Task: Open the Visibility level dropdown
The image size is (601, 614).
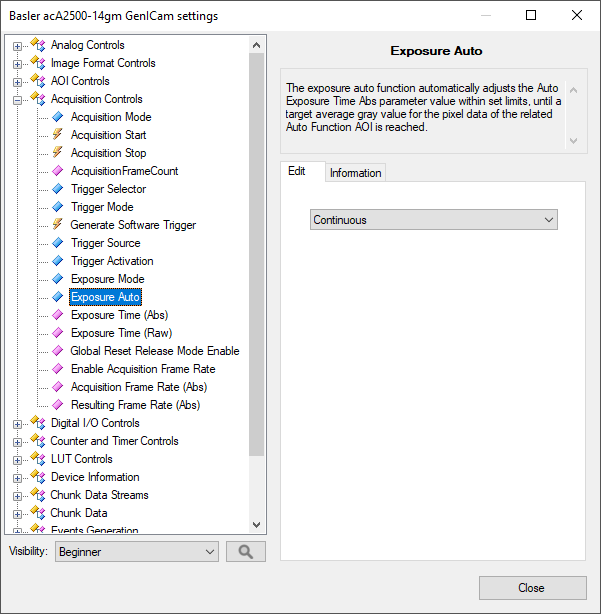Action: click(136, 551)
